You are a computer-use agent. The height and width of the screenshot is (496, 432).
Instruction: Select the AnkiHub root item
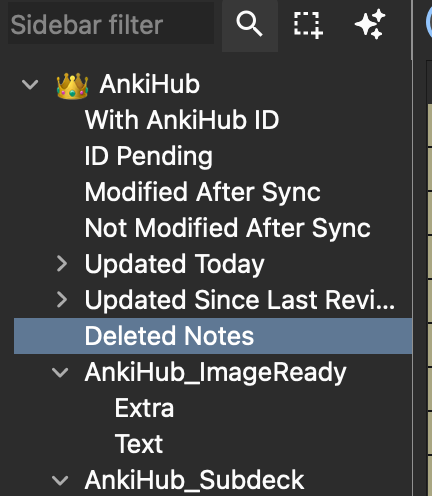[x=150, y=84]
